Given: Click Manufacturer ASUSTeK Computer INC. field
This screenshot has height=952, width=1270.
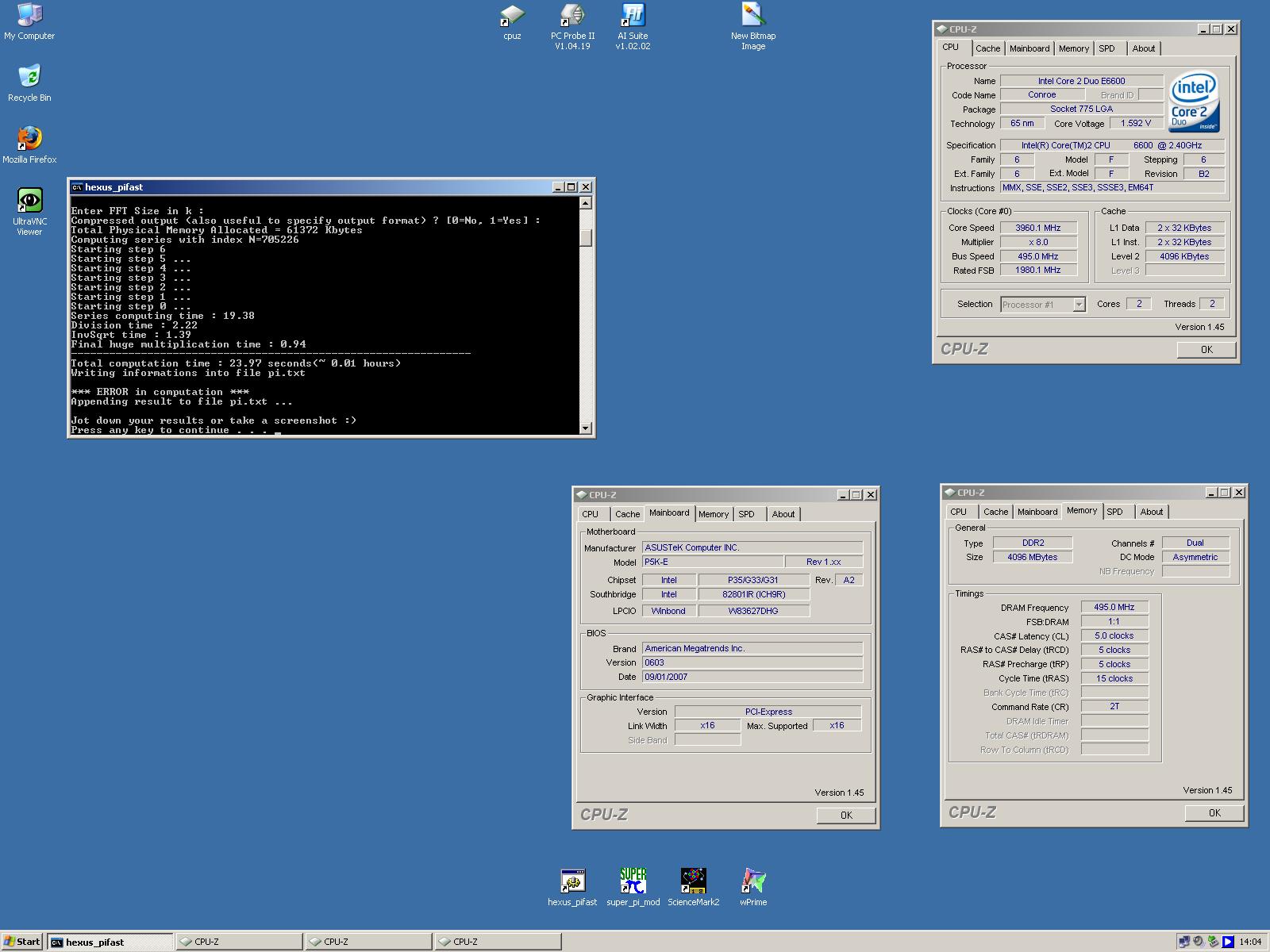Looking at the screenshot, I should (752, 547).
